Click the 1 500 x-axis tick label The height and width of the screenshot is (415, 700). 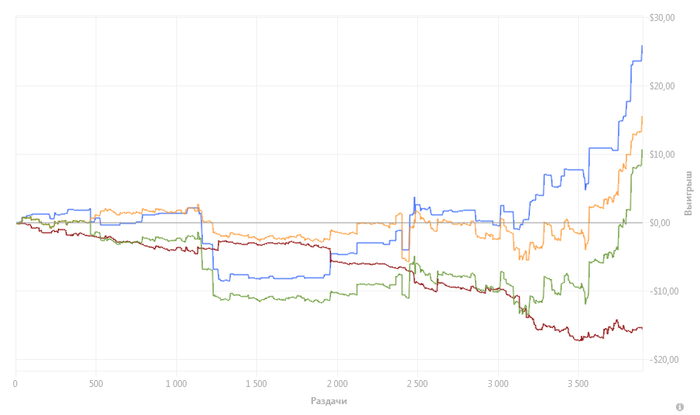256,384
